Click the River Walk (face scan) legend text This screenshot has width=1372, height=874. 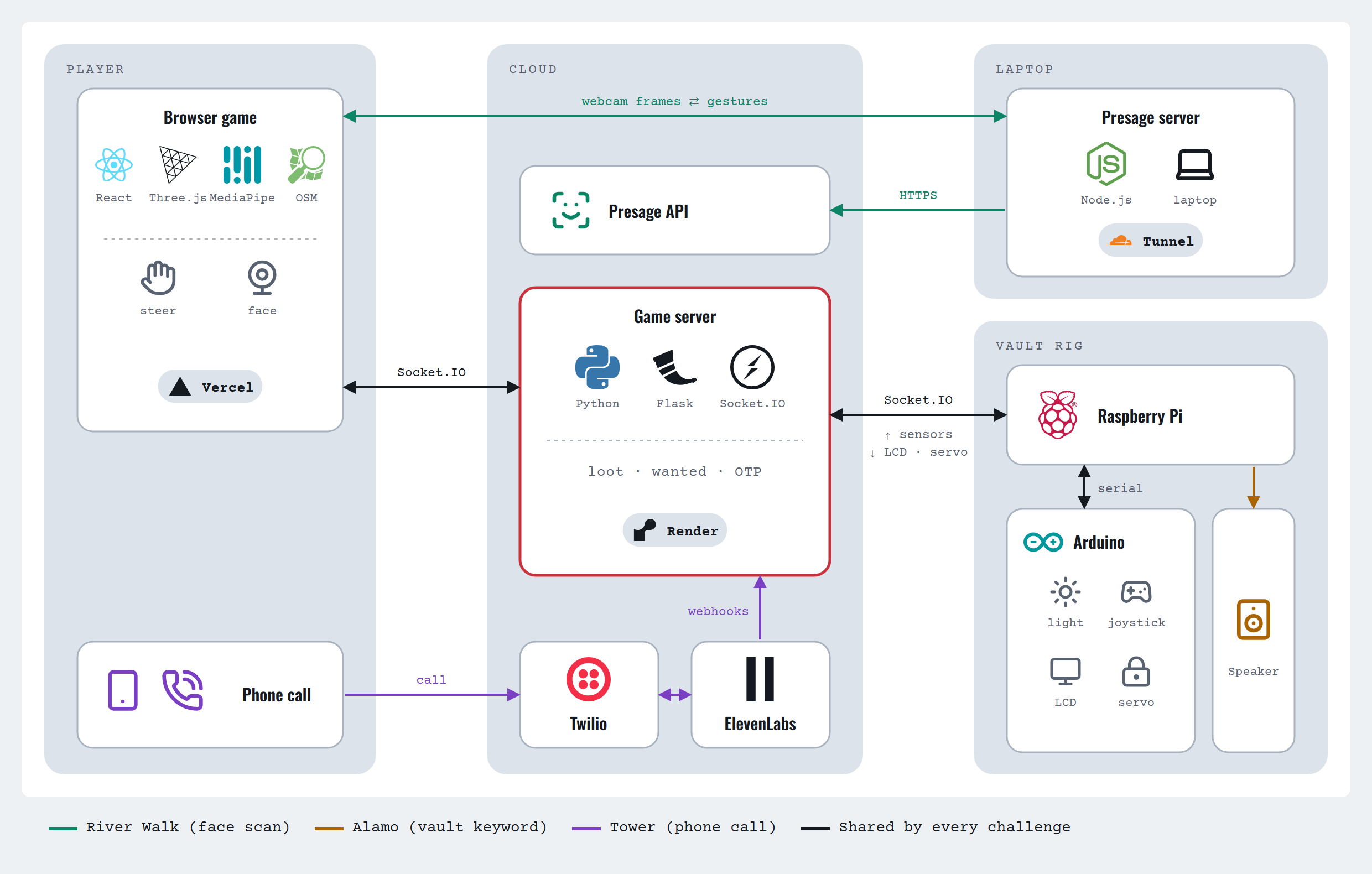coord(188,827)
